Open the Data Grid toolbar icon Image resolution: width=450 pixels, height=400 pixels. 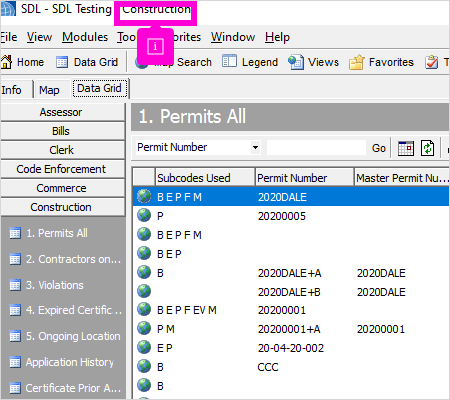(x=62, y=62)
